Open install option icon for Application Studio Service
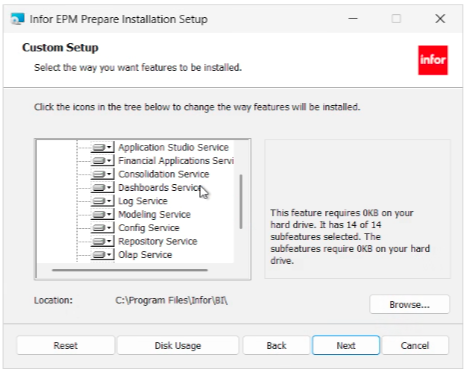The width and height of the screenshot is (466, 371). 102,147
